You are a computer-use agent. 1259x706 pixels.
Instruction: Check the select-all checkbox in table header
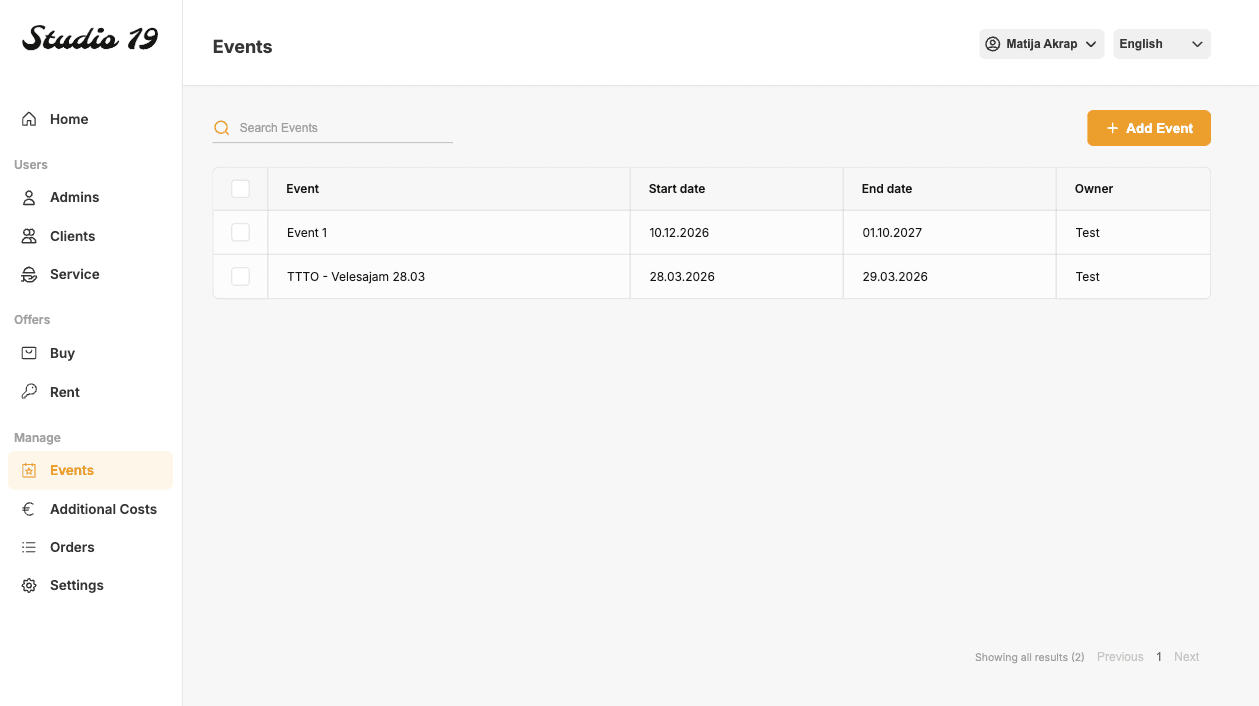pyautogui.click(x=240, y=188)
